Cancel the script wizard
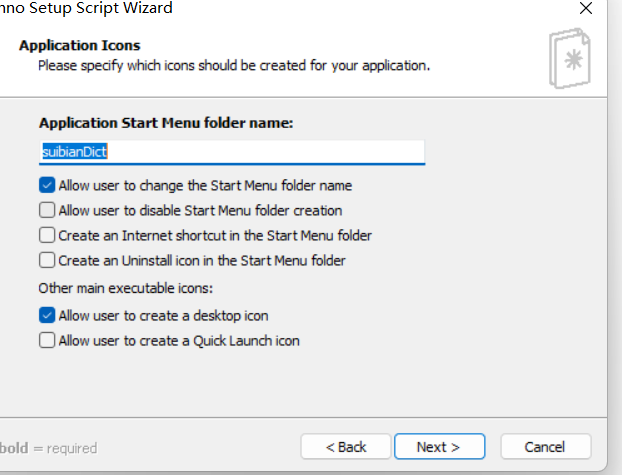Screen dimensions: 622x475 point(545,446)
